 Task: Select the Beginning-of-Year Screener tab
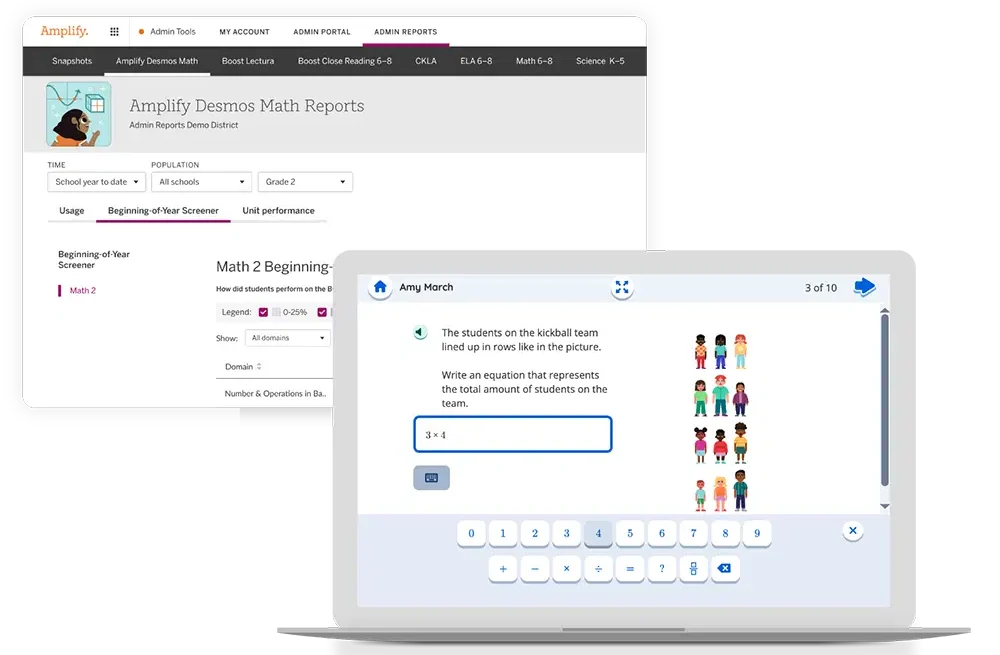(163, 210)
